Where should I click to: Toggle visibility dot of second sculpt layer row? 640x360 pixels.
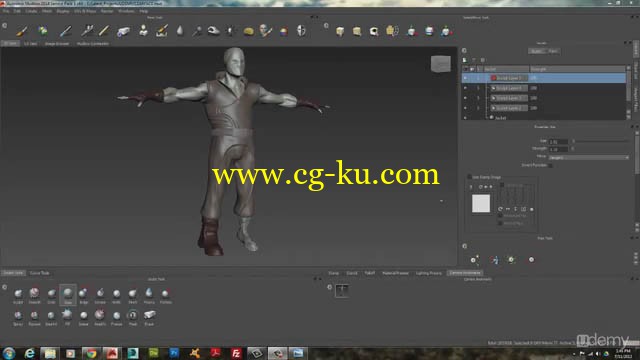[x=465, y=88]
